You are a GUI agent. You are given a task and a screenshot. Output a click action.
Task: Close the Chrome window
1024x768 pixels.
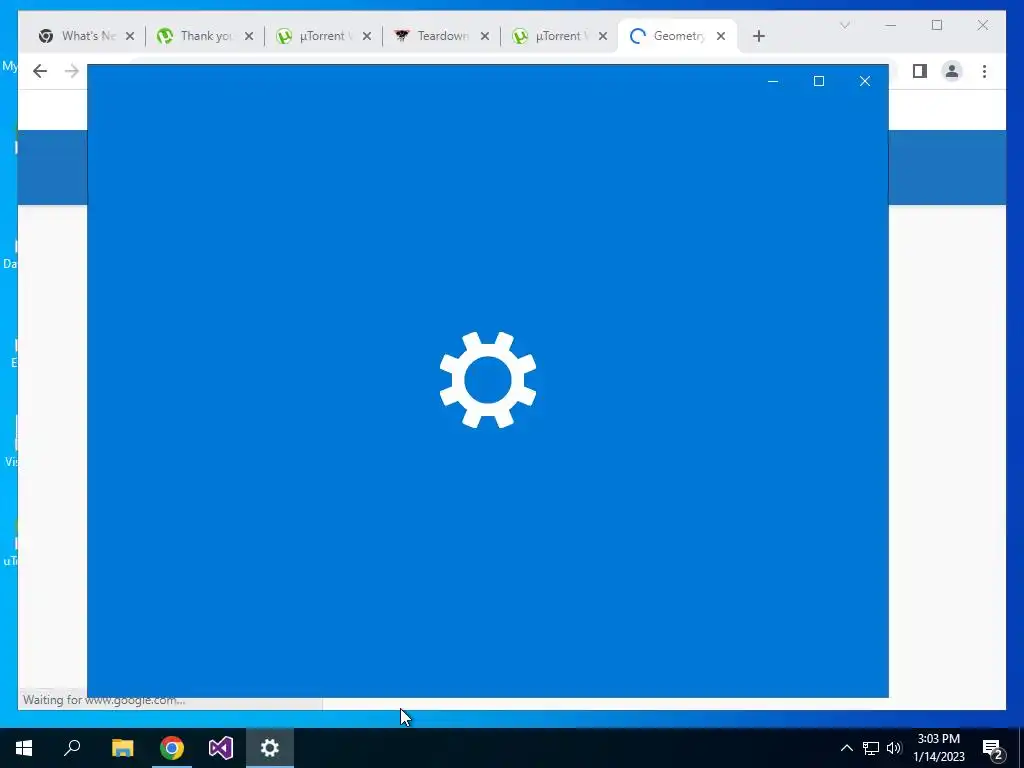[982, 25]
